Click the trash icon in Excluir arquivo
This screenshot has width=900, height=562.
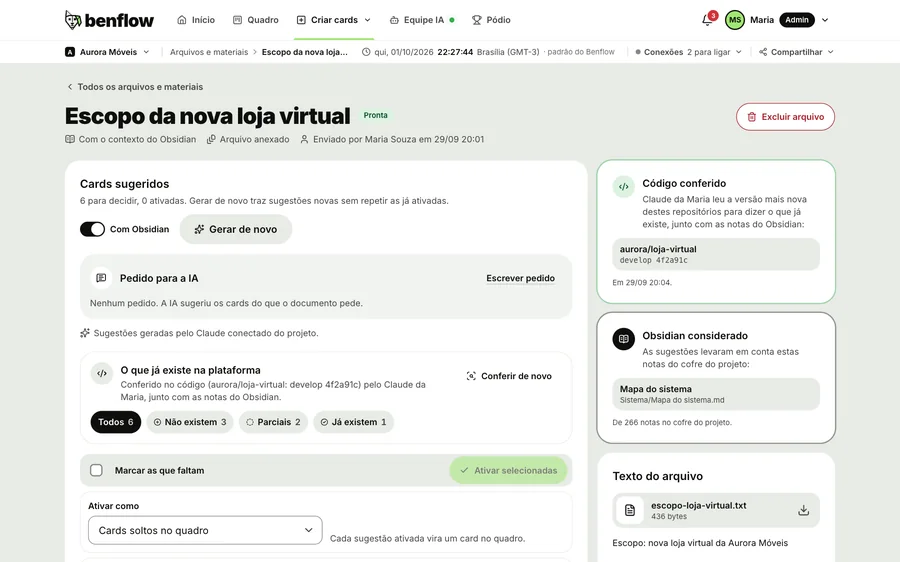pos(751,117)
